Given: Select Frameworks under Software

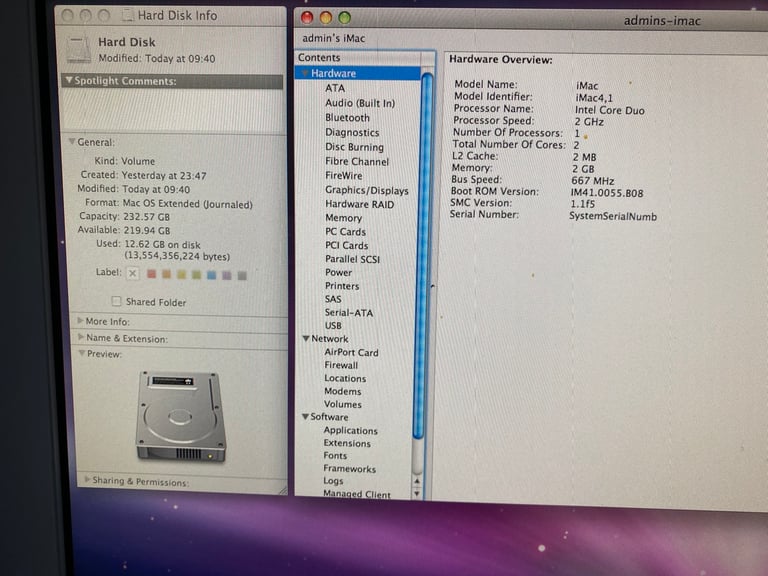Looking at the screenshot, I should tap(349, 468).
